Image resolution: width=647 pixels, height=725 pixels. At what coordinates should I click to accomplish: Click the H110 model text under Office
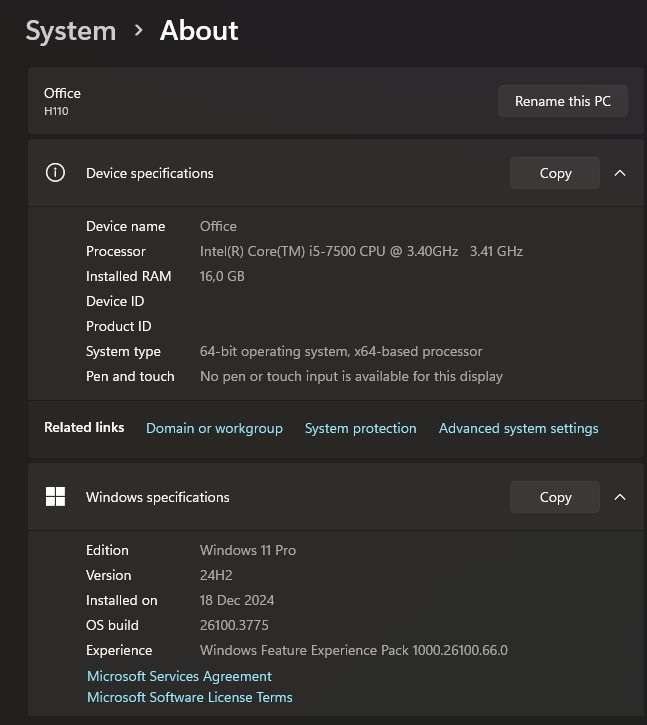(56, 111)
